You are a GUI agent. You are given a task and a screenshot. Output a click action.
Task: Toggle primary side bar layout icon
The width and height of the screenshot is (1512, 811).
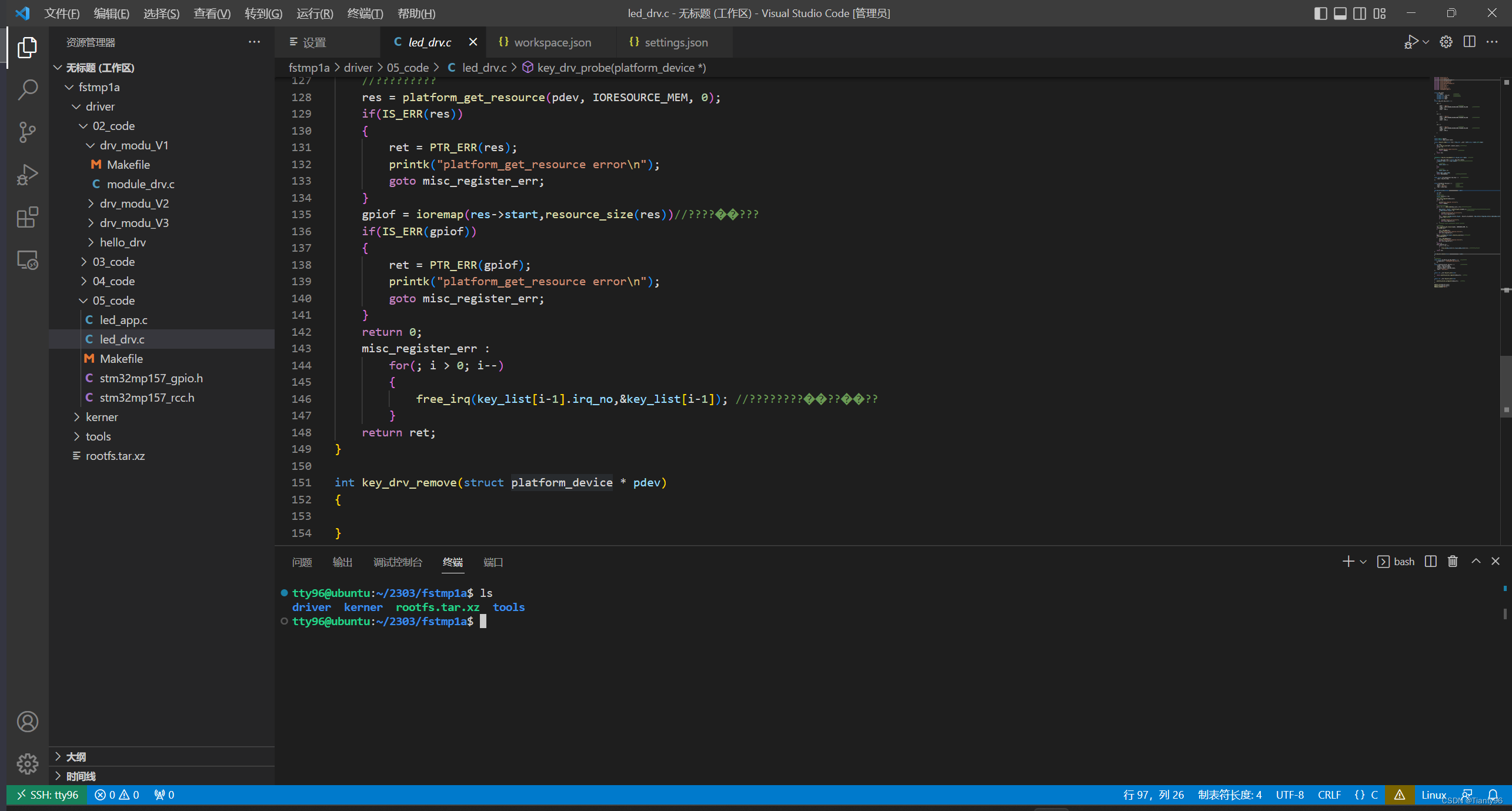click(1320, 13)
